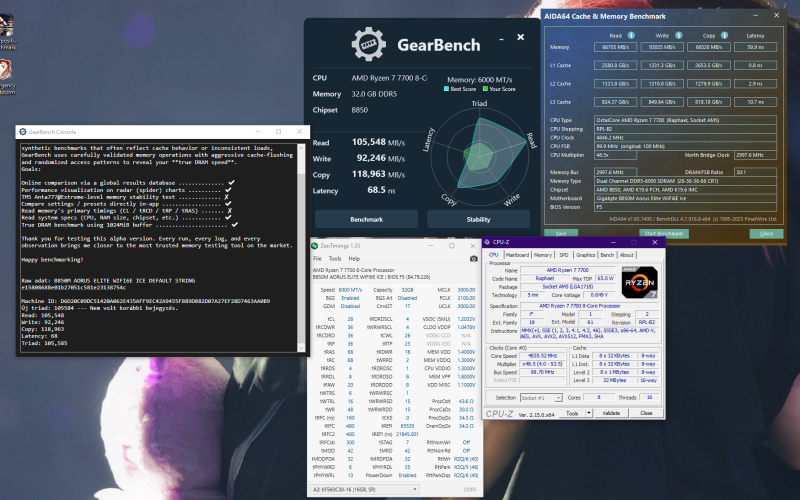Click the Core Speed value in CPU-Z
Image resolution: width=800 pixels, height=500 pixels.
pyautogui.click(x=542, y=356)
